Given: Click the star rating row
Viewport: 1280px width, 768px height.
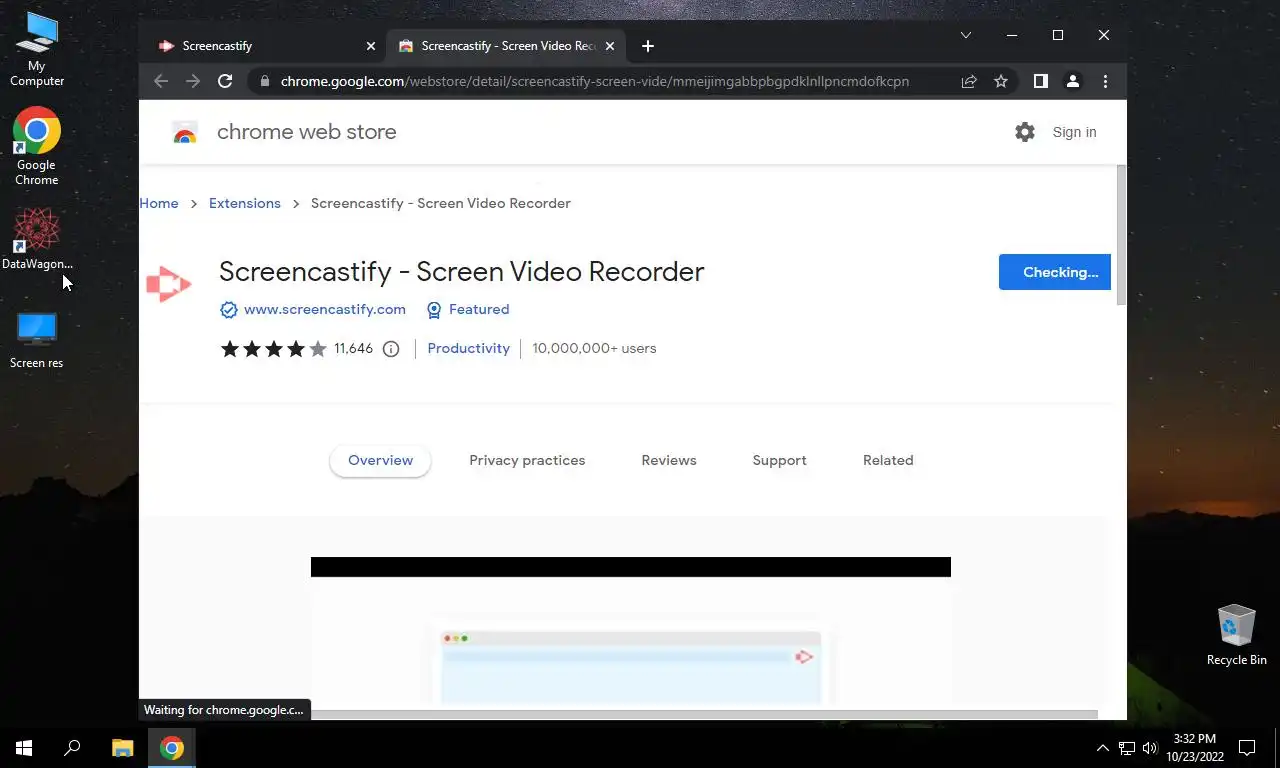Looking at the screenshot, I should click(274, 349).
